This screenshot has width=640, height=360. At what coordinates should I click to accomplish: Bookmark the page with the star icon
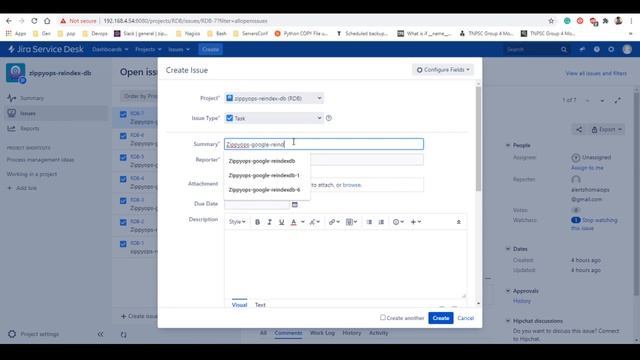point(551,21)
